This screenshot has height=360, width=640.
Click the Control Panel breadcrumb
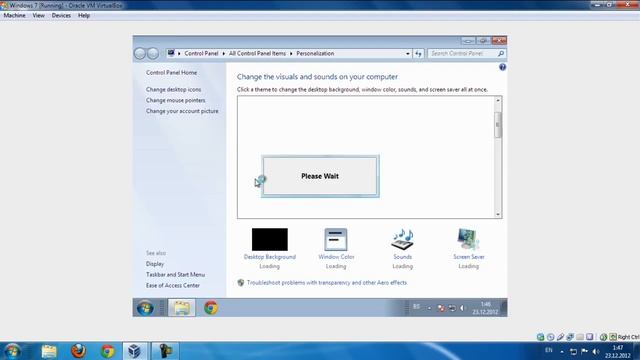(x=201, y=53)
